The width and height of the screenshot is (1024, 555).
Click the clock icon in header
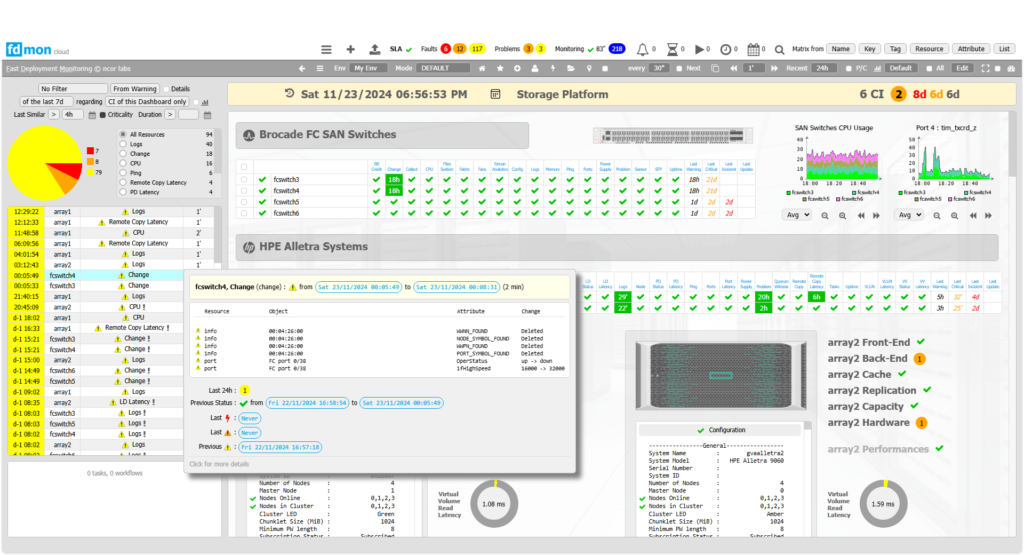[x=726, y=49]
